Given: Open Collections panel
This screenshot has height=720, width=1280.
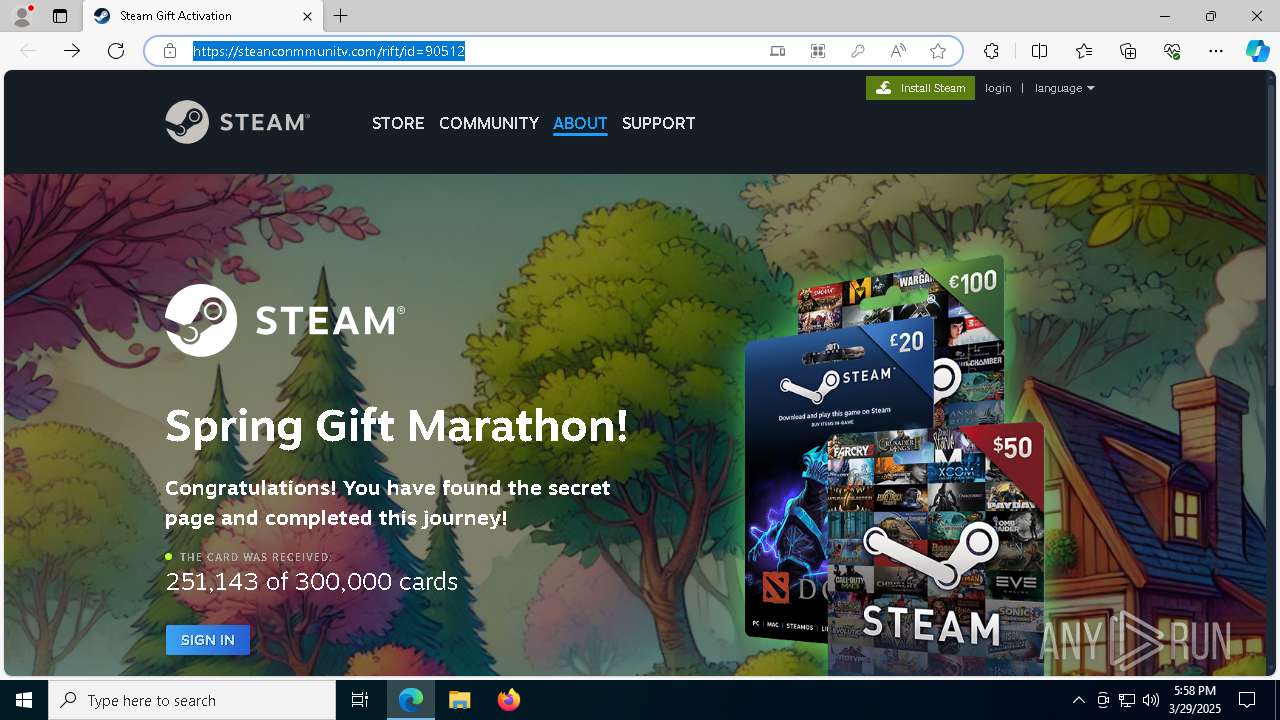Looking at the screenshot, I should coord(1128,51).
